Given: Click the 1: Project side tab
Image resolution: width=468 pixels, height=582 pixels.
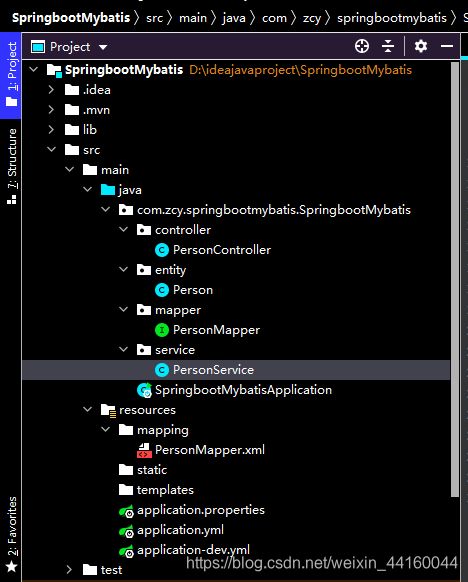Looking at the screenshot, I should point(12,75).
